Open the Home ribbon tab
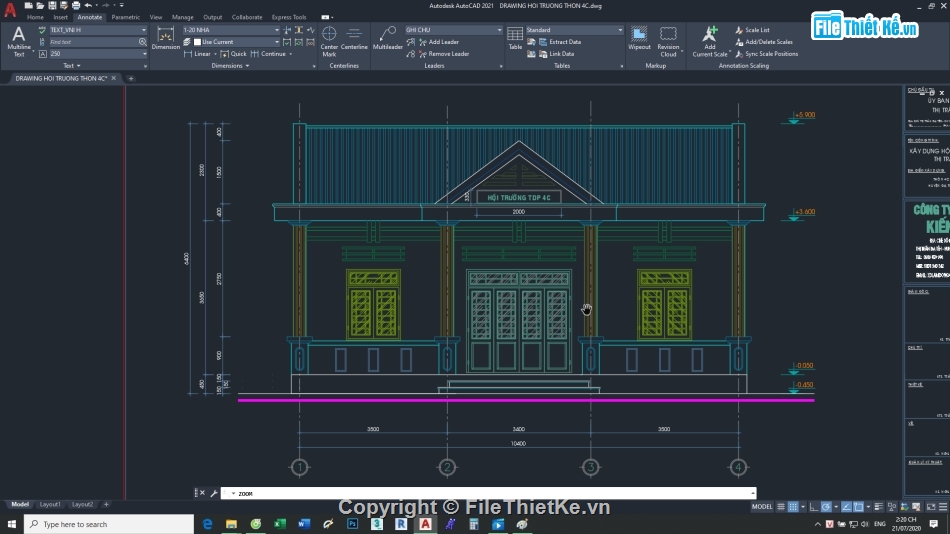This screenshot has height=534, width=950. point(35,17)
